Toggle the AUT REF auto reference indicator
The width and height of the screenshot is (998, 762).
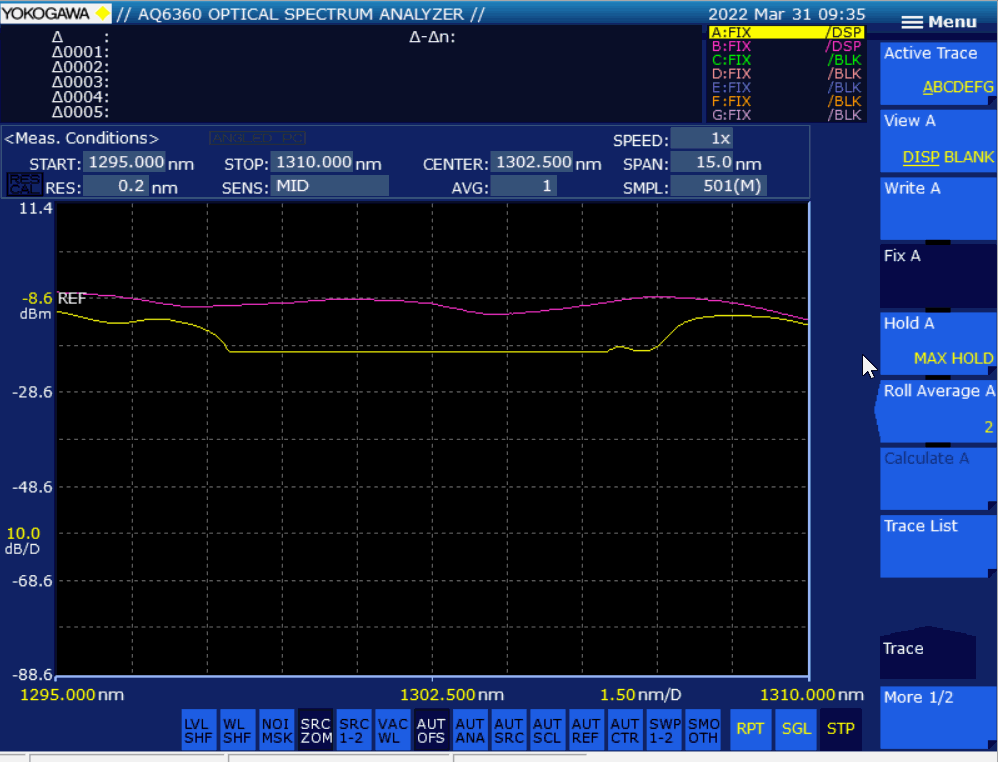[586, 730]
